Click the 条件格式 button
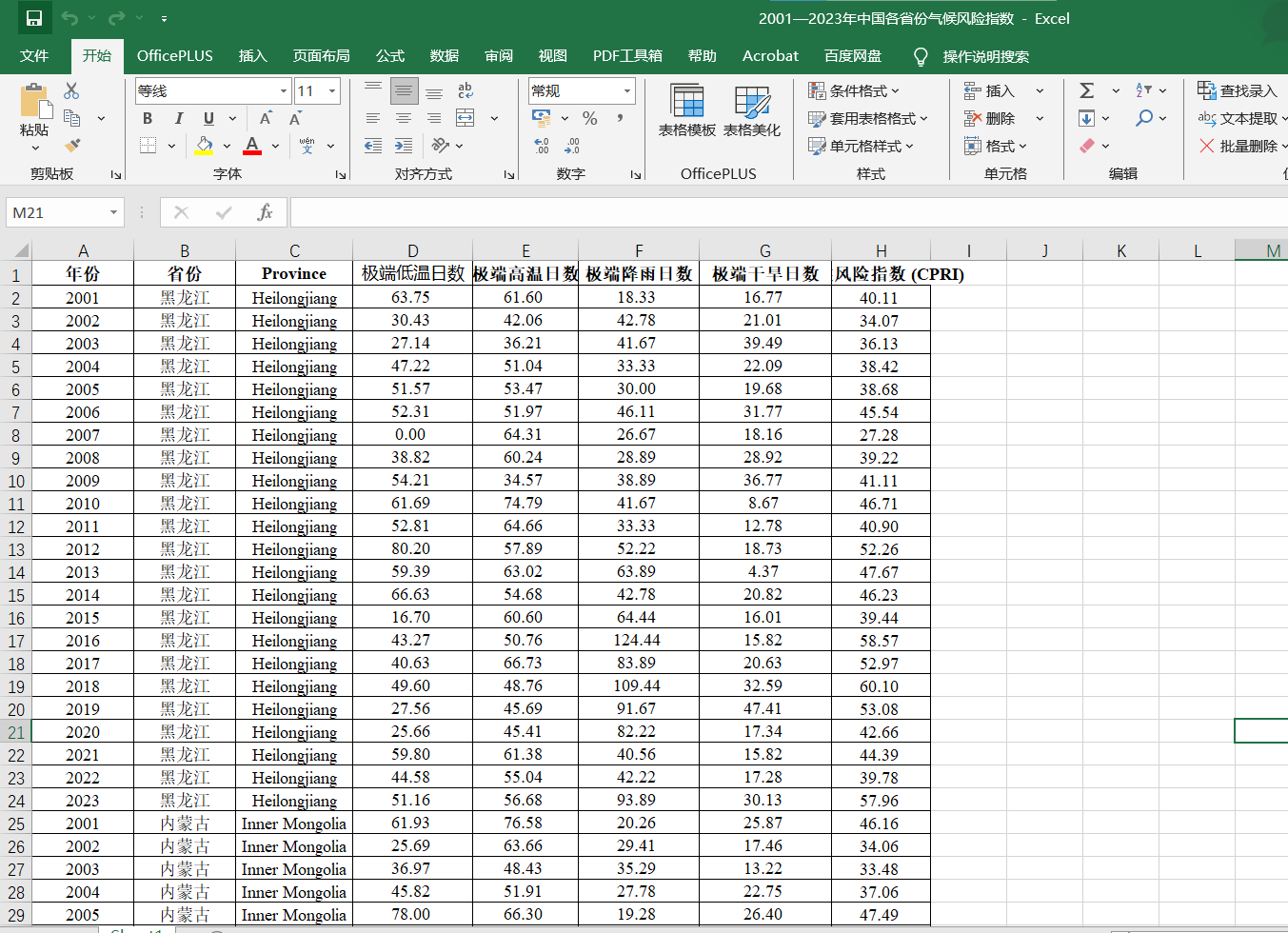The height and width of the screenshot is (933, 1288). point(853,90)
